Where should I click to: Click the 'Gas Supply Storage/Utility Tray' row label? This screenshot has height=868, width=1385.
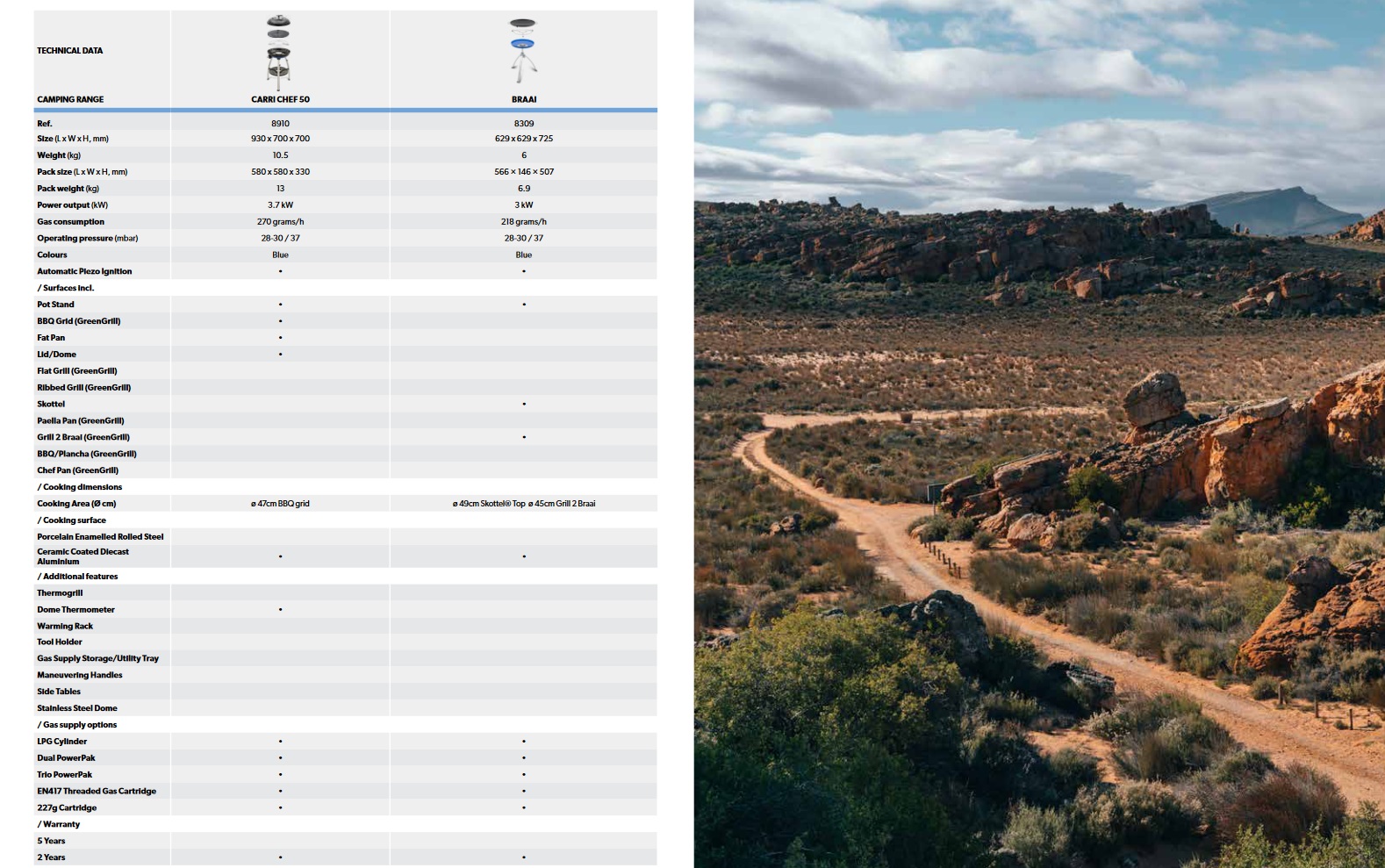[x=97, y=659]
